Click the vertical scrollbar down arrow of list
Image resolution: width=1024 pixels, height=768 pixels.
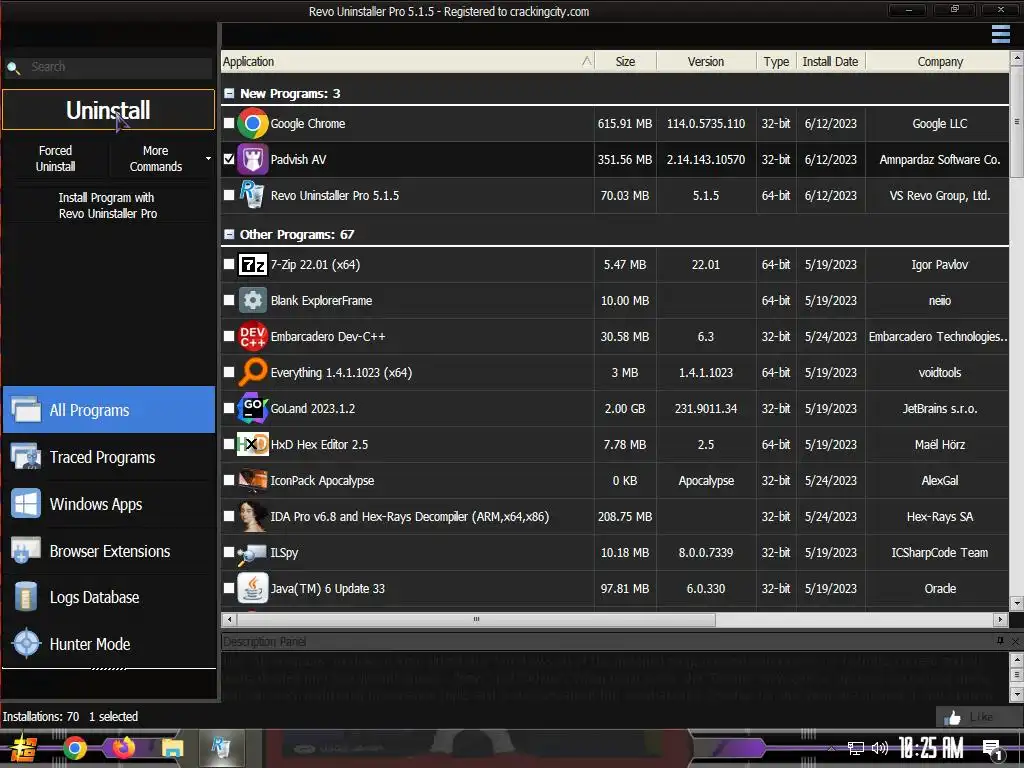[x=1016, y=603]
